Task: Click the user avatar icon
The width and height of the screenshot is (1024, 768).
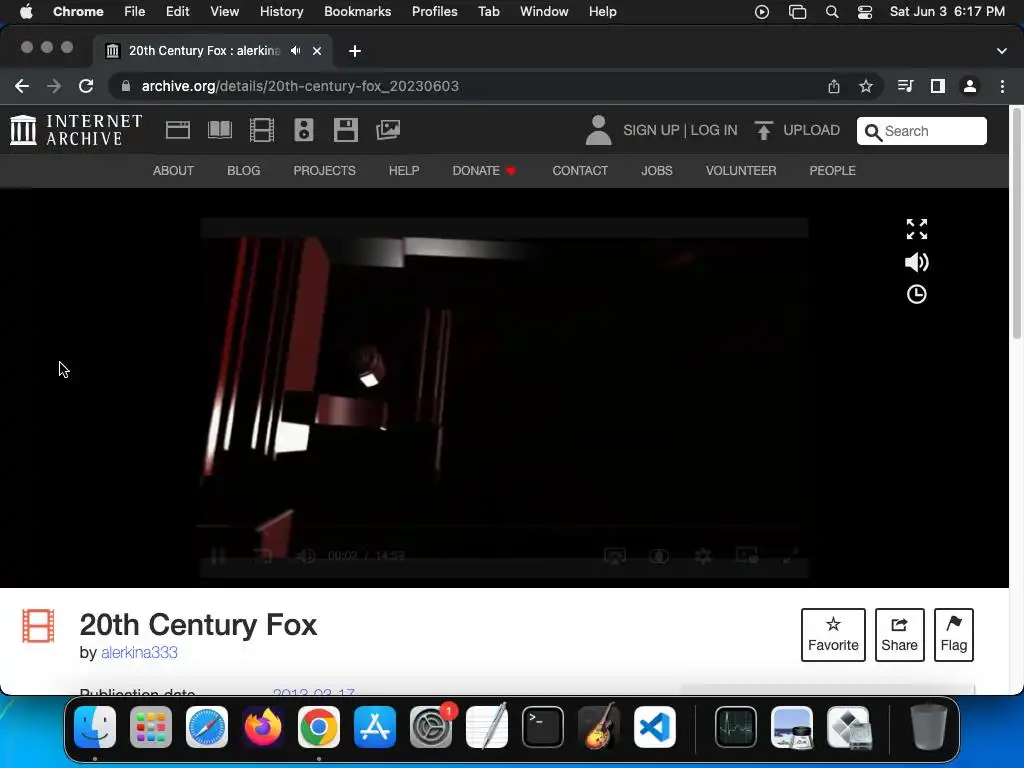Action: (x=598, y=130)
